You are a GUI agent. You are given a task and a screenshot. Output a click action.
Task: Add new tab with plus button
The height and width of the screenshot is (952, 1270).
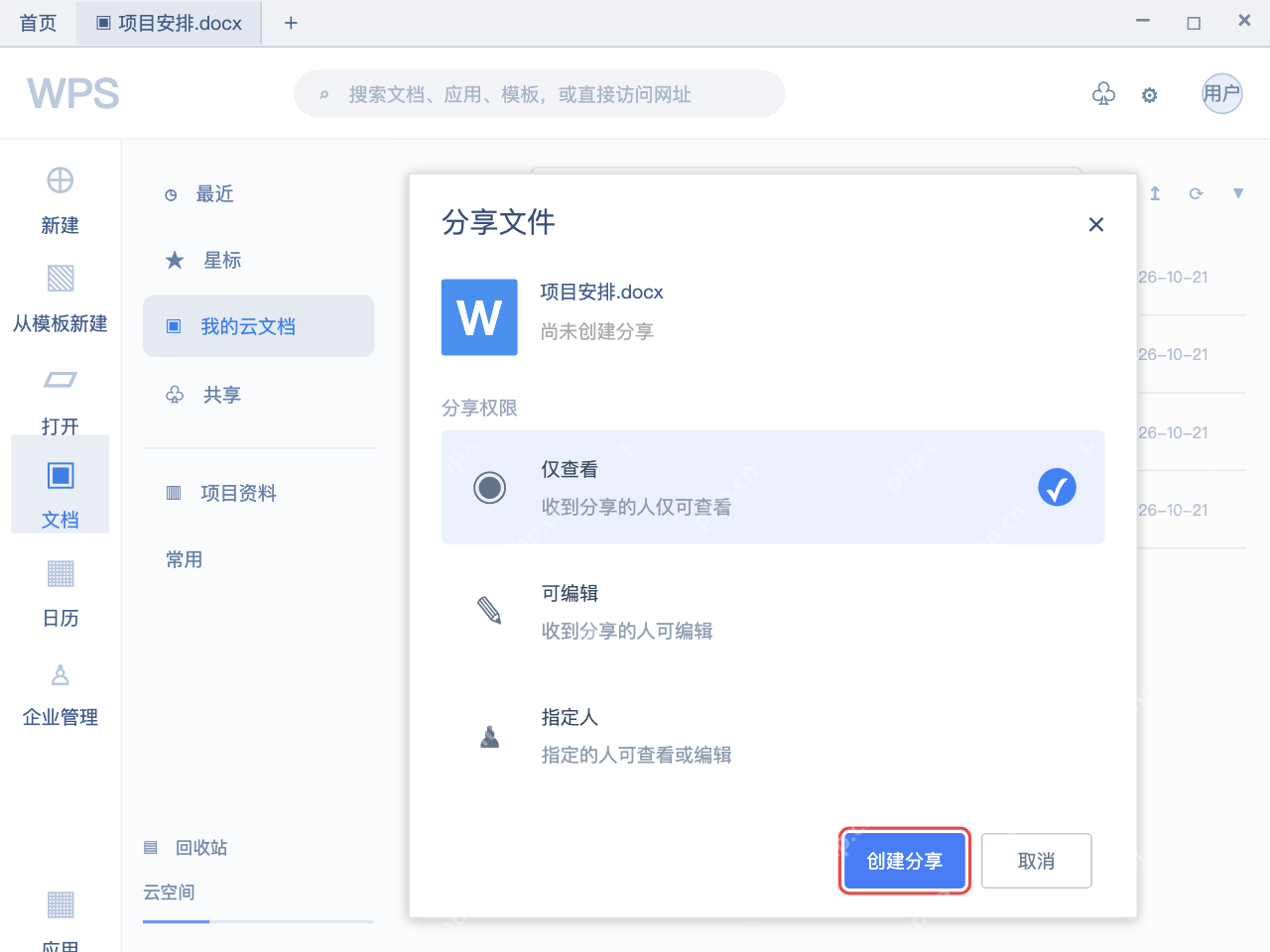[291, 23]
